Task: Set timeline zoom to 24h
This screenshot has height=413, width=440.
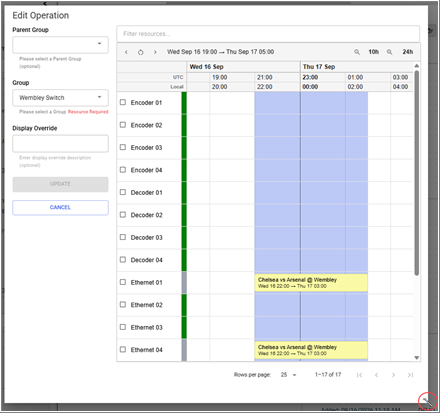Action: (407, 52)
